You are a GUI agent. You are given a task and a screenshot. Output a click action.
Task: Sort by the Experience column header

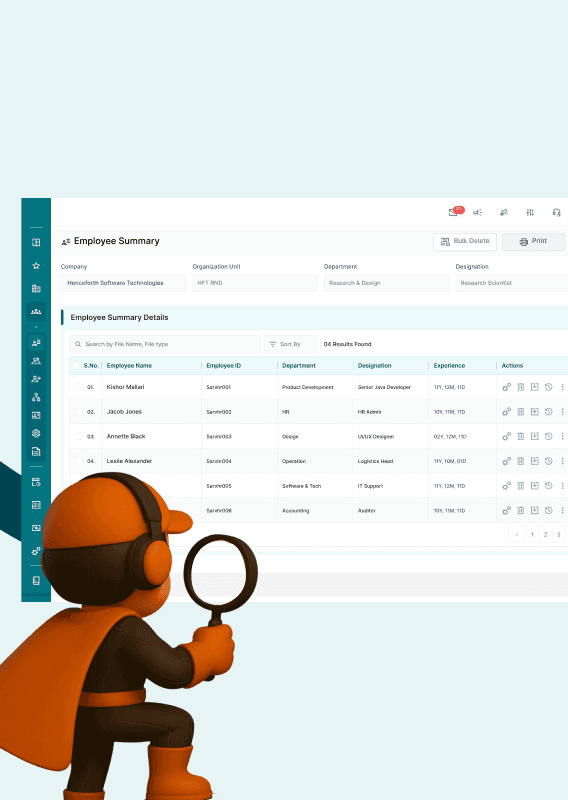[x=449, y=365]
